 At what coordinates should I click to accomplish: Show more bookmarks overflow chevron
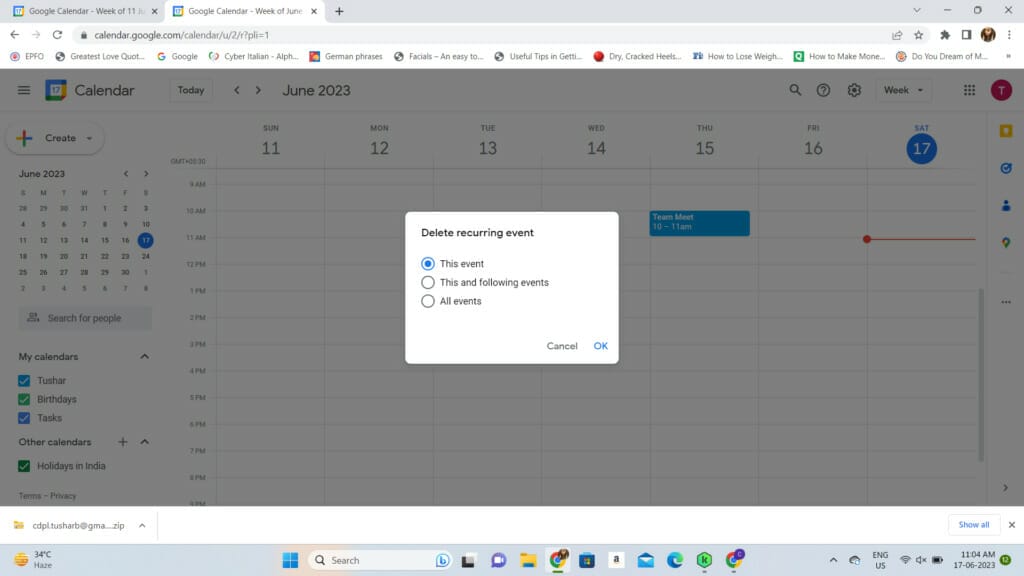click(x=1008, y=56)
